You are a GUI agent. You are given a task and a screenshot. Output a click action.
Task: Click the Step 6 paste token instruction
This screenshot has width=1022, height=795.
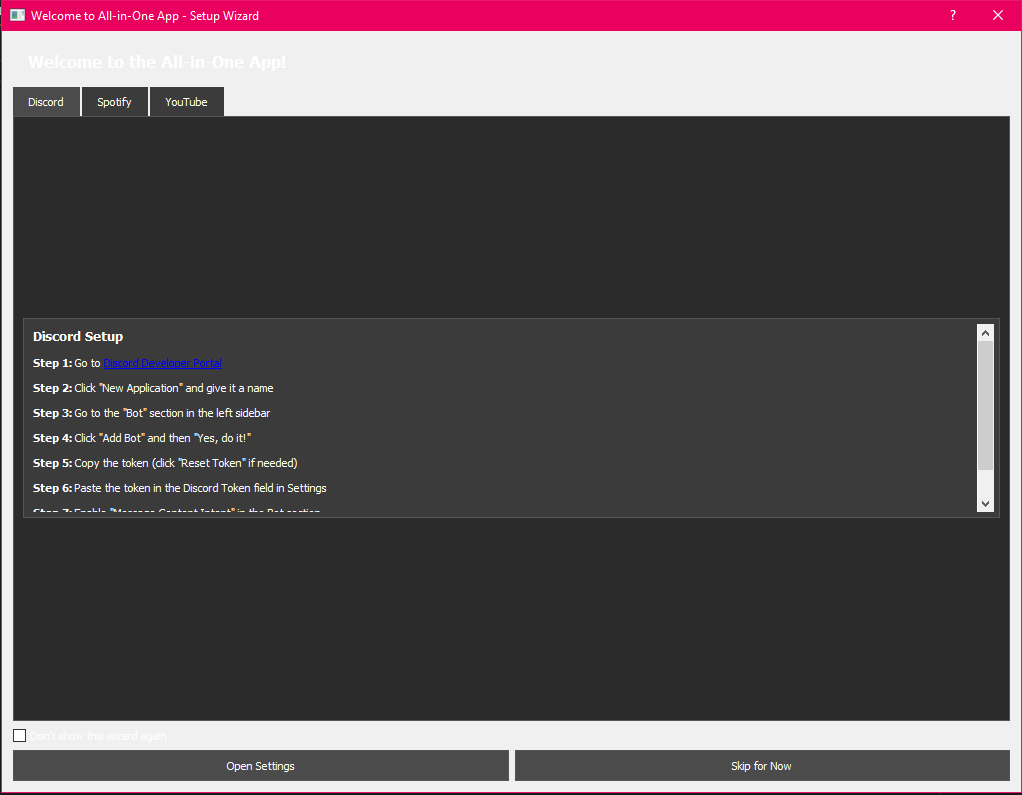180,488
